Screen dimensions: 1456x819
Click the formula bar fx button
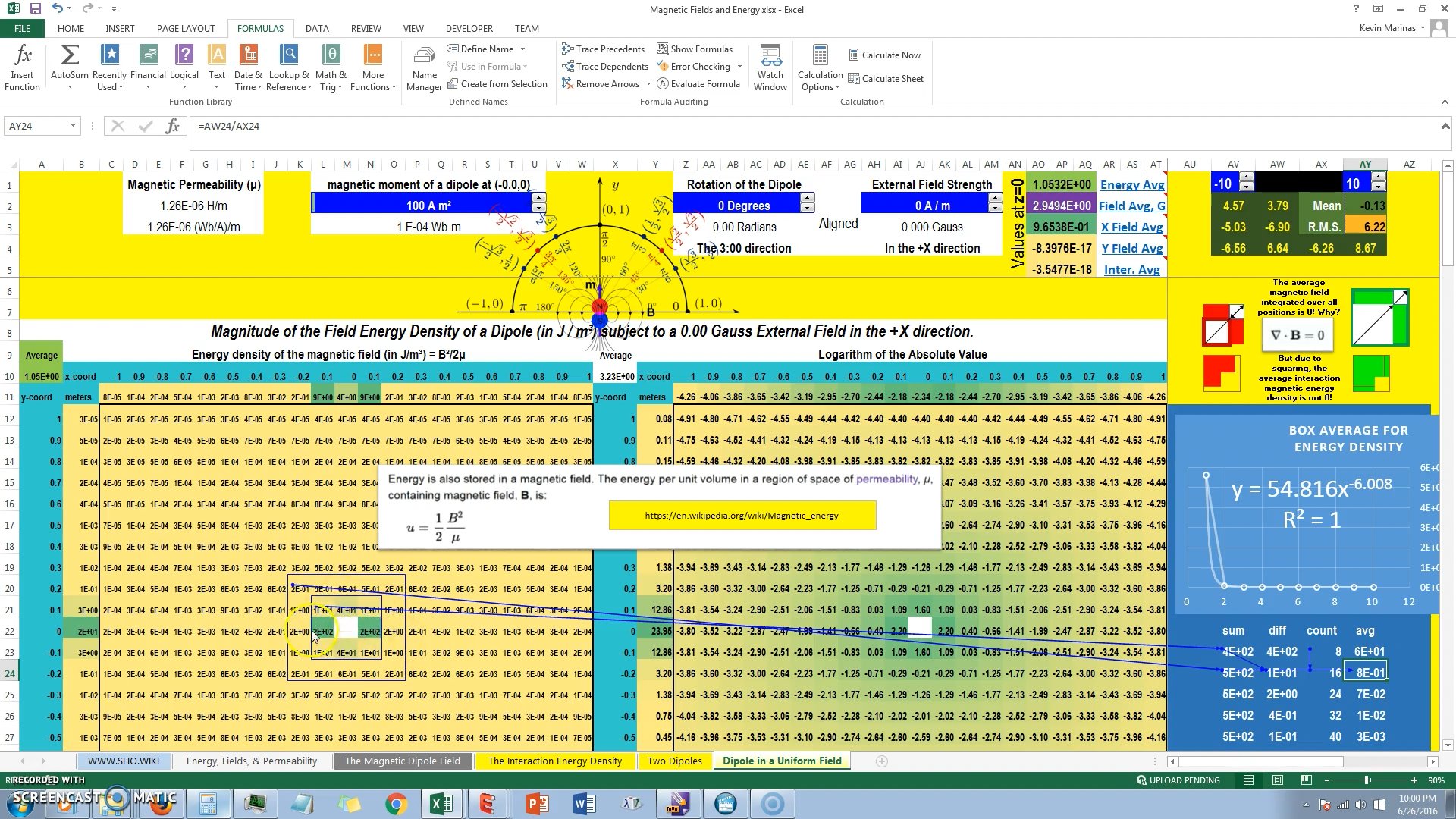pos(173,126)
